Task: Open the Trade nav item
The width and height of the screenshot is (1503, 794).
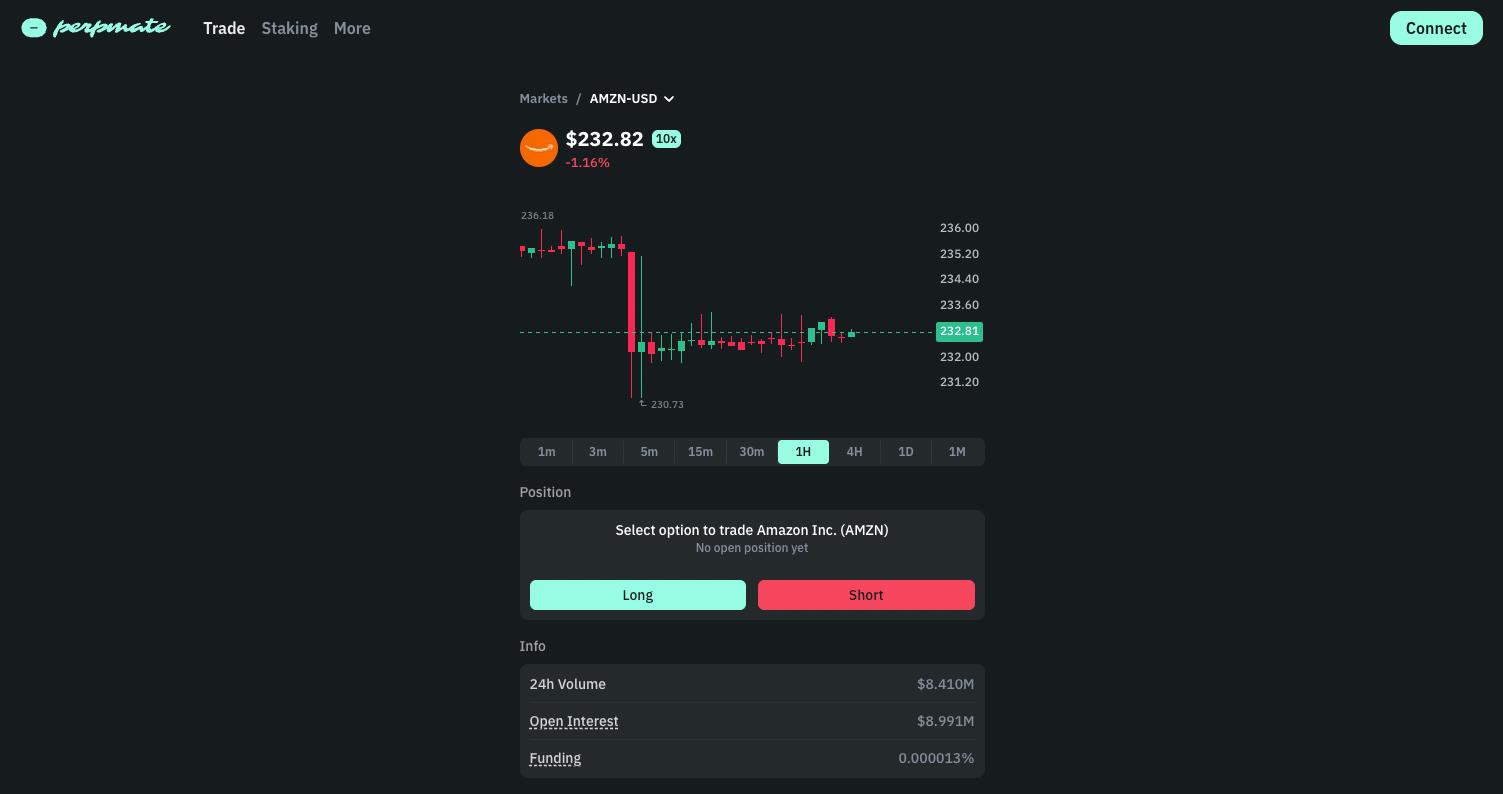Action: [x=224, y=28]
